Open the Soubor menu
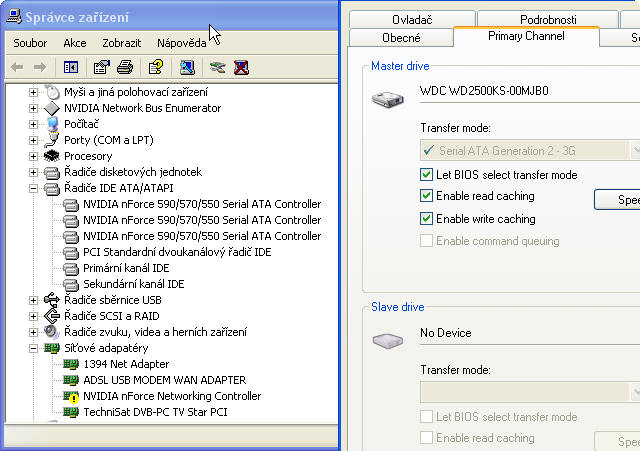This screenshot has height=451, width=640. (30, 43)
